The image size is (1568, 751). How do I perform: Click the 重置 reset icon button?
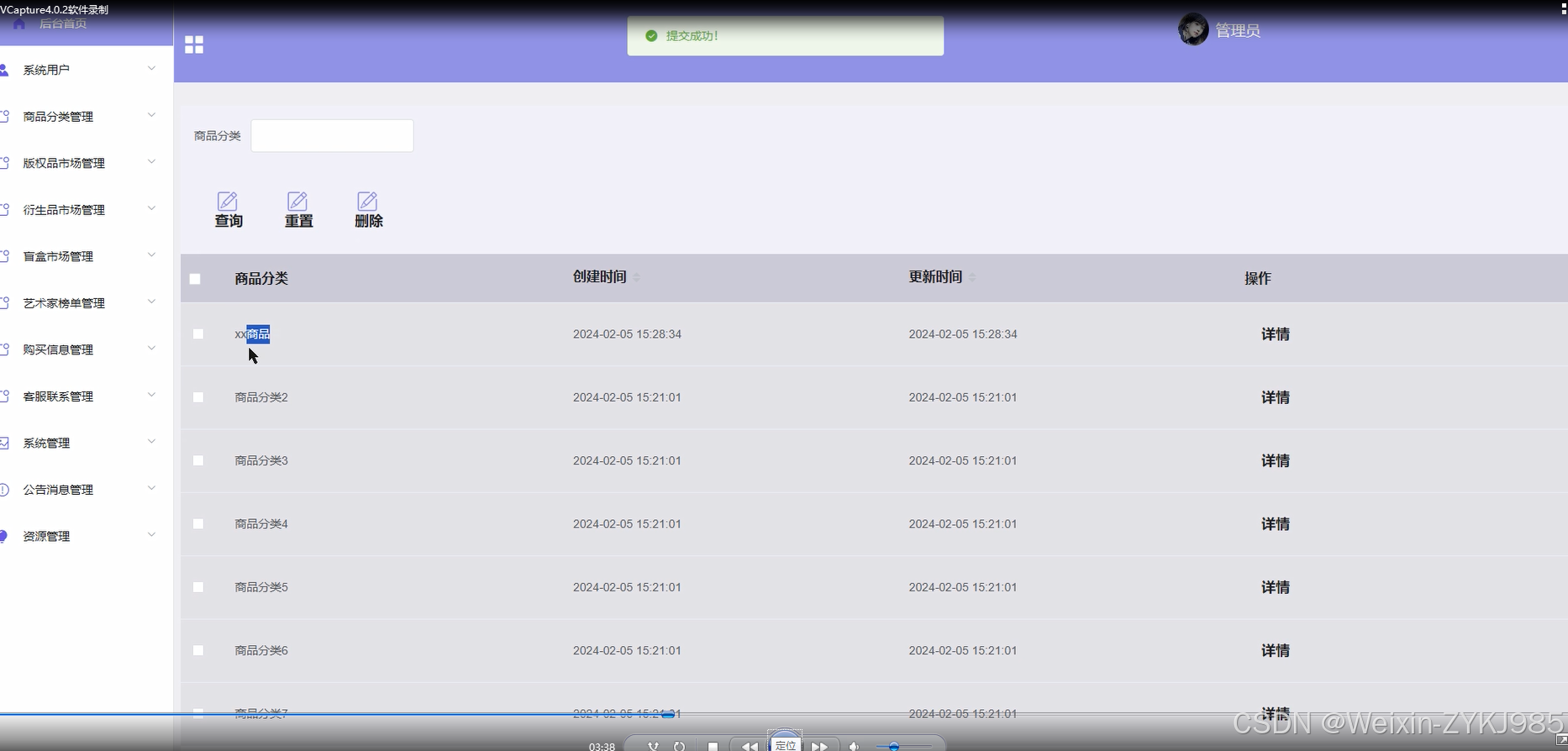pos(298,210)
